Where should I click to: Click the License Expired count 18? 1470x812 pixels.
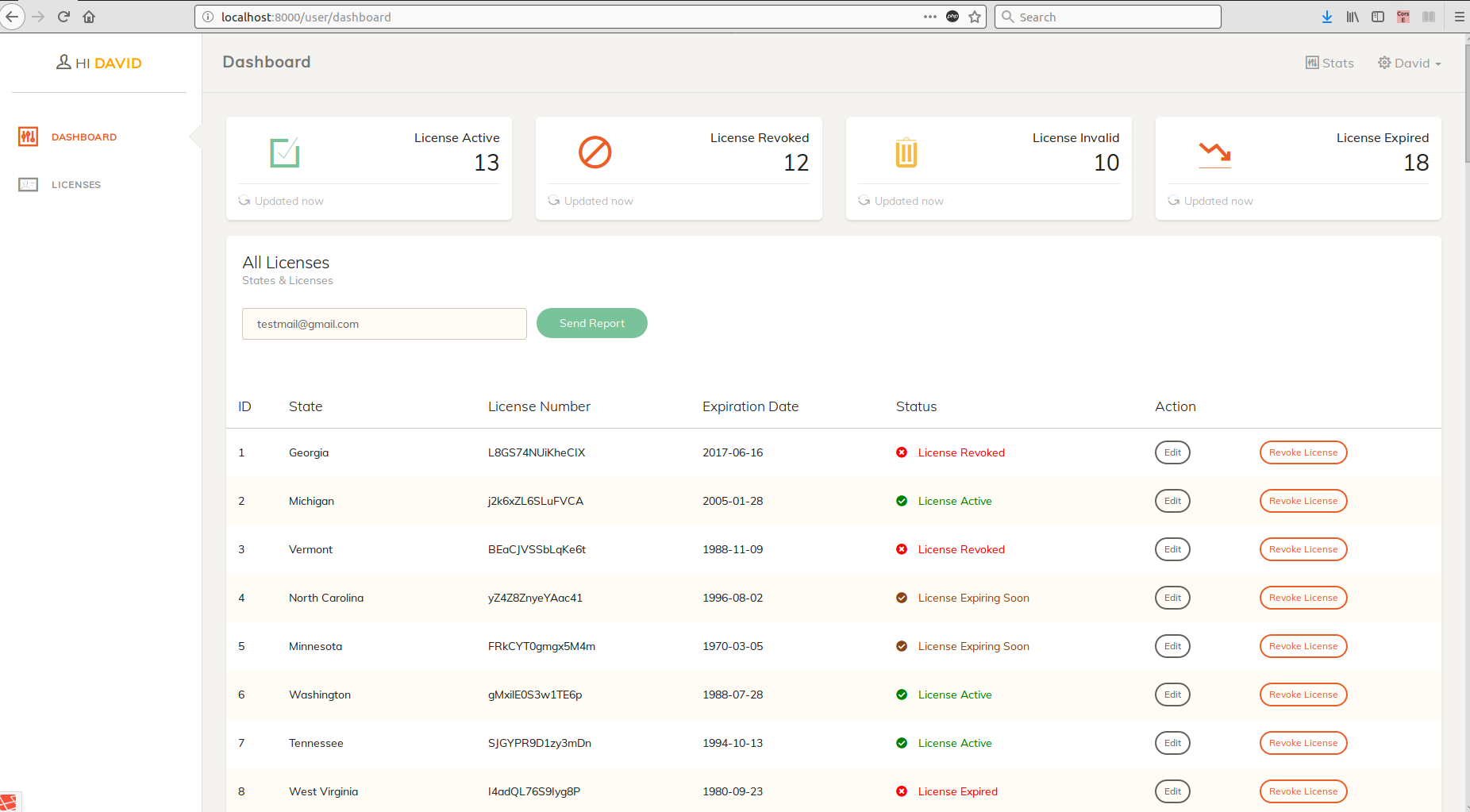(x=1416, y=163)
